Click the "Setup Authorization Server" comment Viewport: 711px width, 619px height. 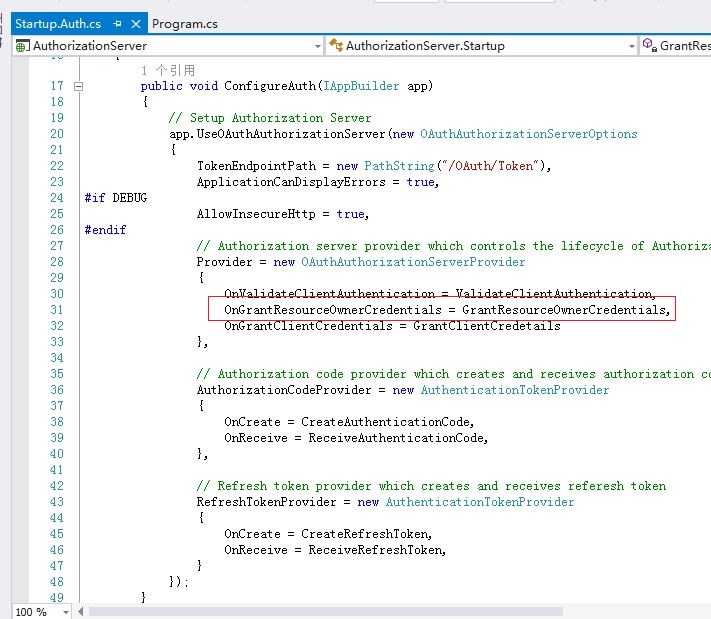coord(270,118)
